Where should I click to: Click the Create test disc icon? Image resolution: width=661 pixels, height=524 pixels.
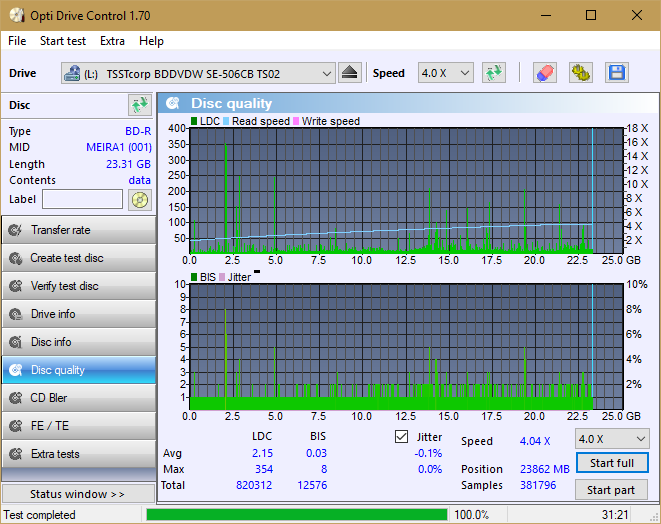16,258
